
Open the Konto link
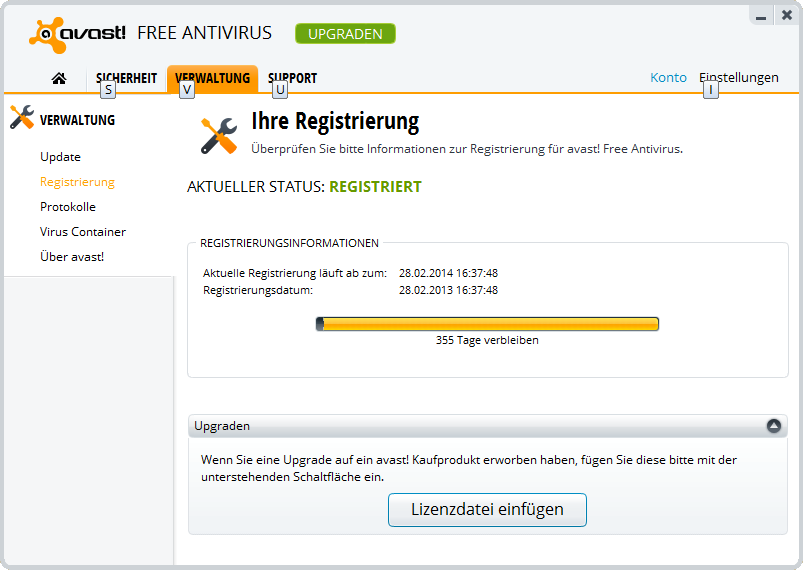(668, 77)
